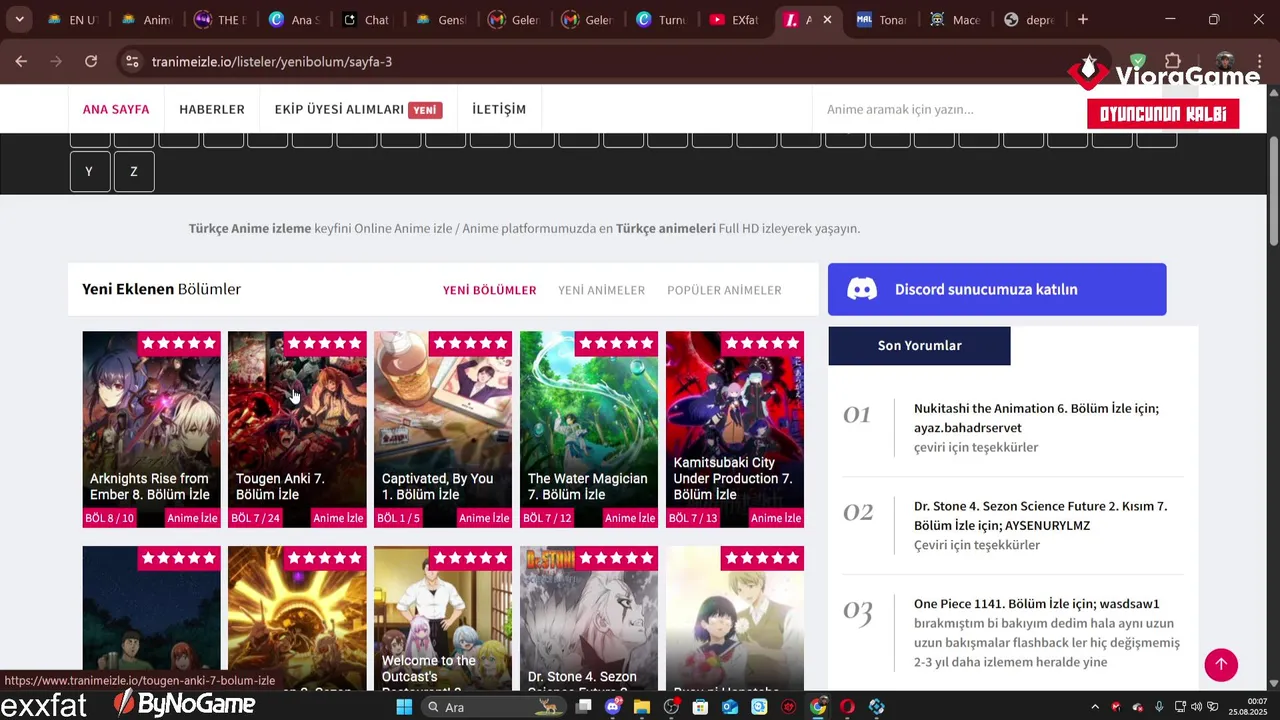Open Outlook from the taskbar
Image resolution: width=1280 pixels, height=720 pixels.
[730, 707]
